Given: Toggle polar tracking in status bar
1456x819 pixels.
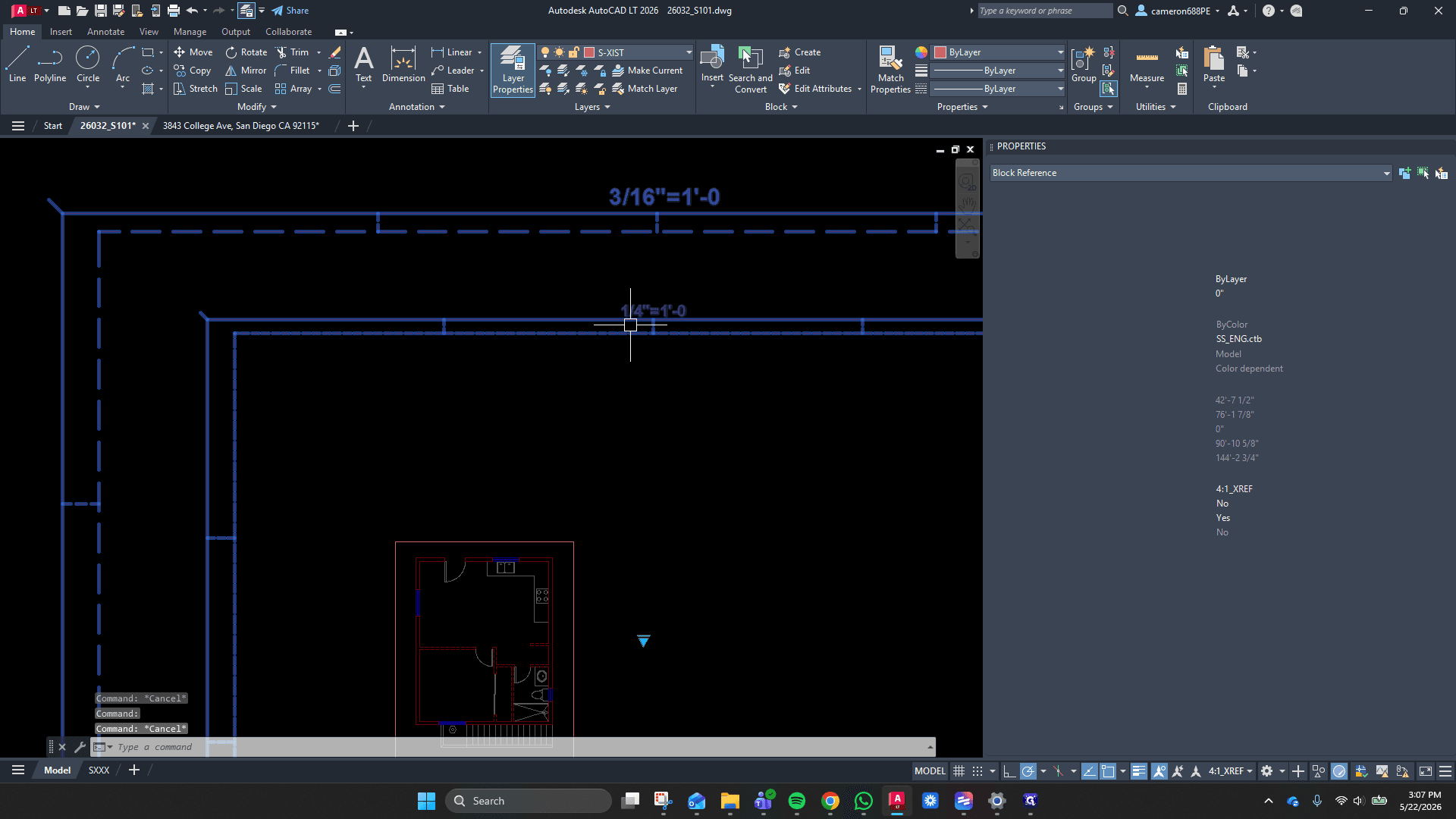Looking at the screenshot, I should pos(1028,771).
